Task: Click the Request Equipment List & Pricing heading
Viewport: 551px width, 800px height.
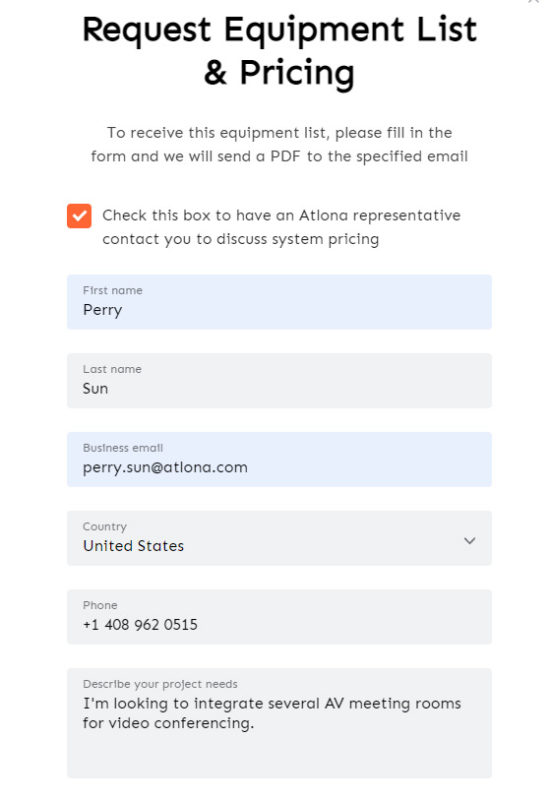Action: [x=280, y=51]
